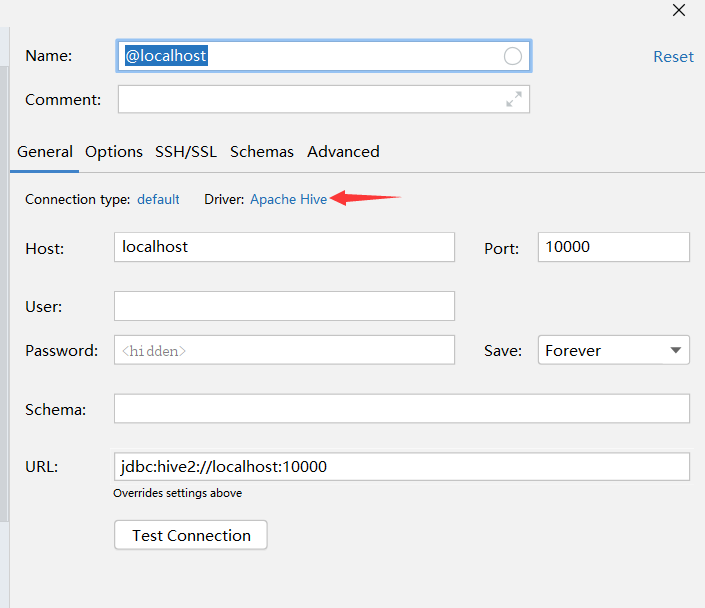Switch to the General tab
705x608 pixels.
tap(45, 152)
